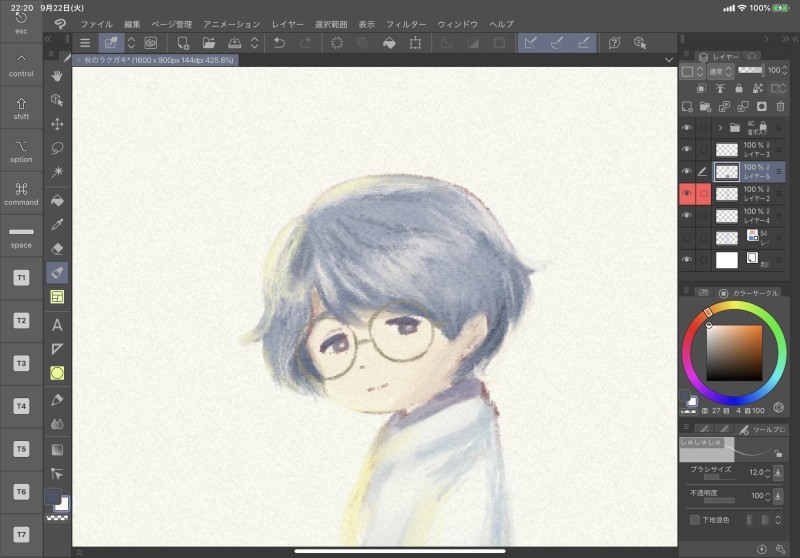Expand the top layer folder chevron

point(720,128)
